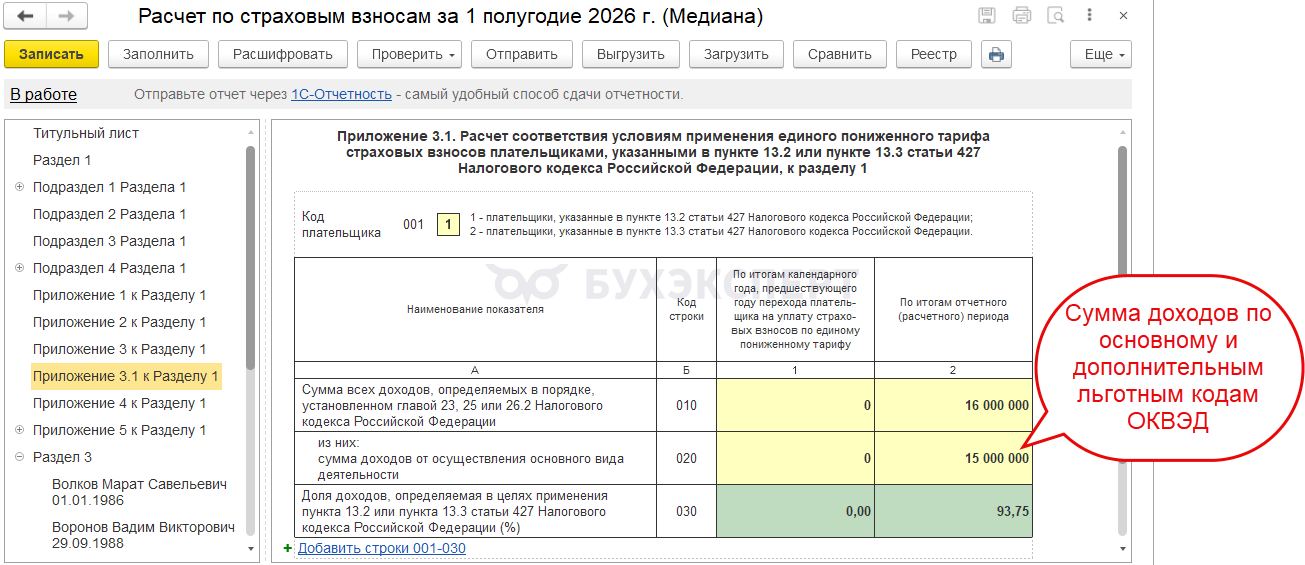The height and width of the screenshot is (565, 1305).
Task: Open the Проверить dropdown button
Action: tap(409, 54)
